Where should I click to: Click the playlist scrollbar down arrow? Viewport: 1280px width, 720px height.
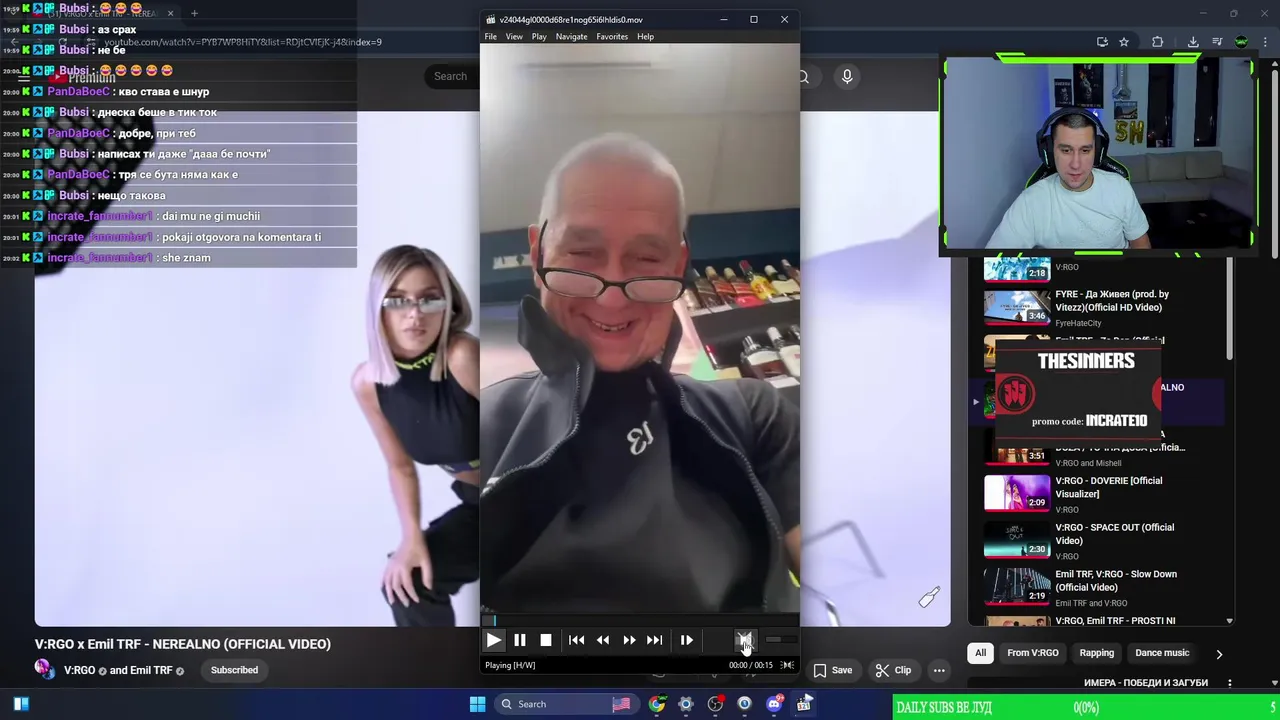point(1229,621)
